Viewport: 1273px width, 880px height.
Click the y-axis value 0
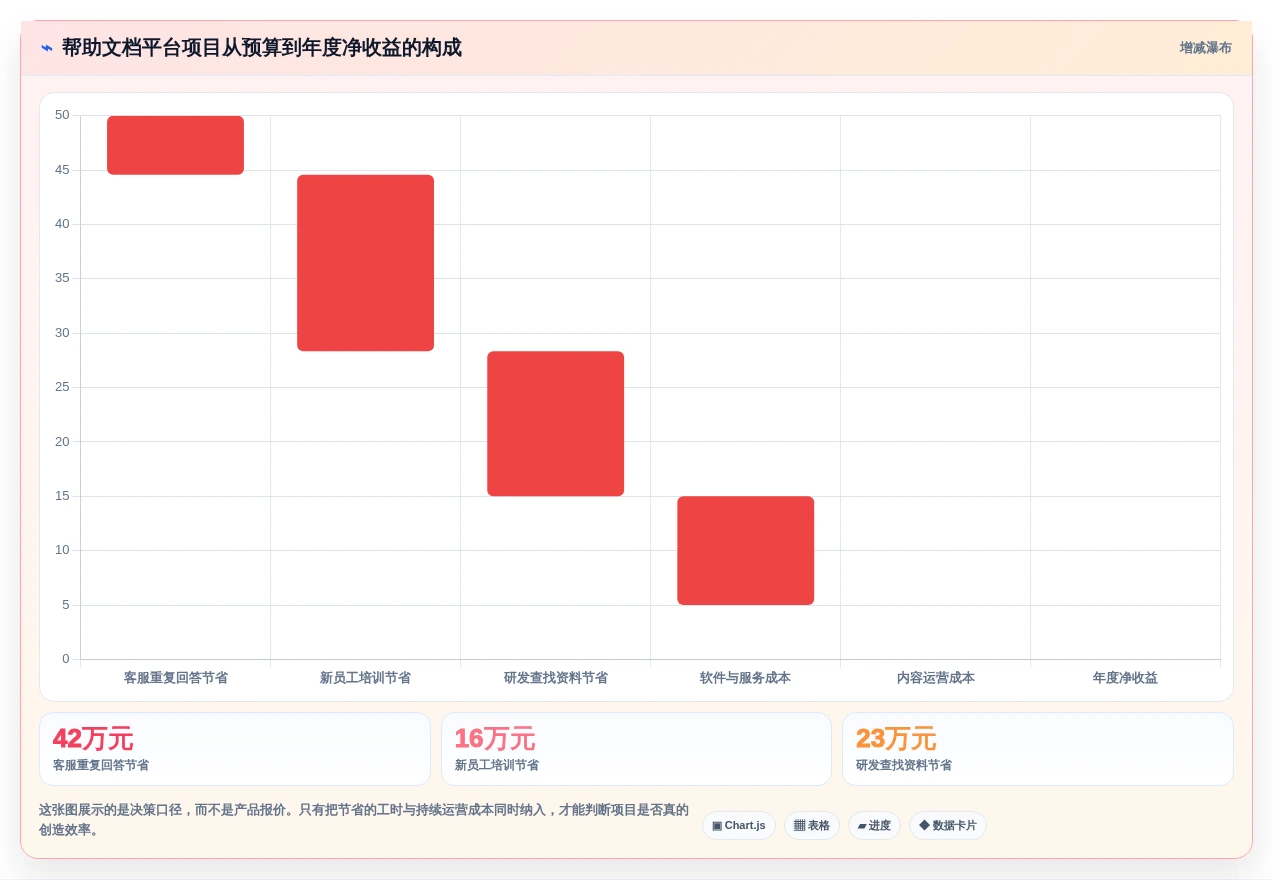click(66, 659)
